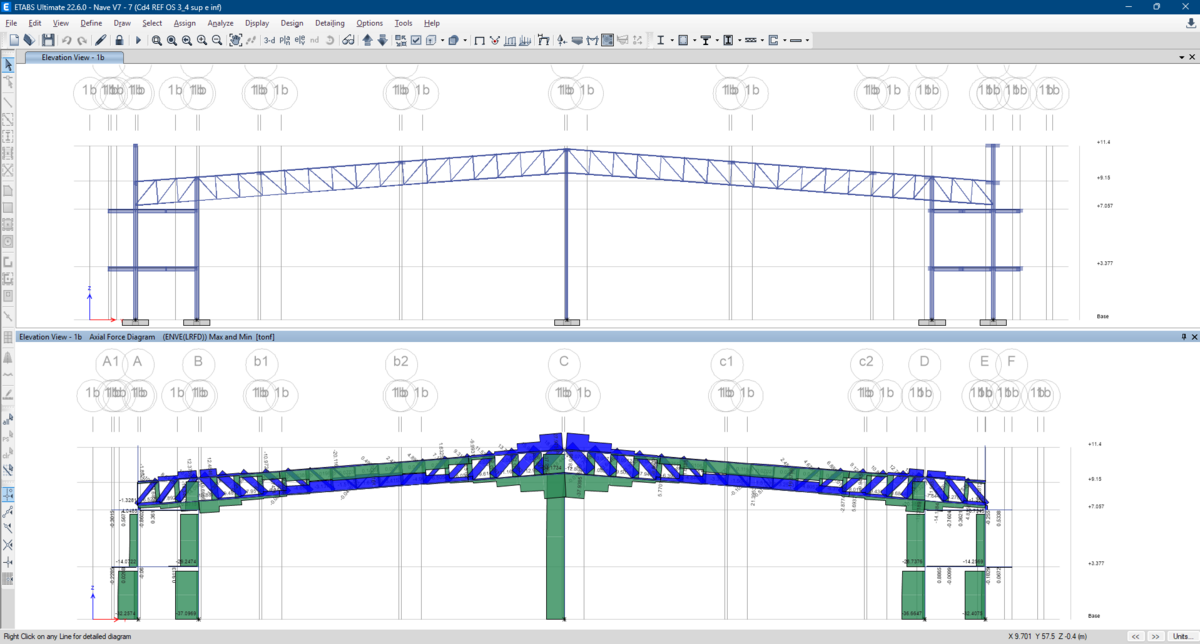
Task: Switch to 3-d view
Action: [x=270, y=40]
